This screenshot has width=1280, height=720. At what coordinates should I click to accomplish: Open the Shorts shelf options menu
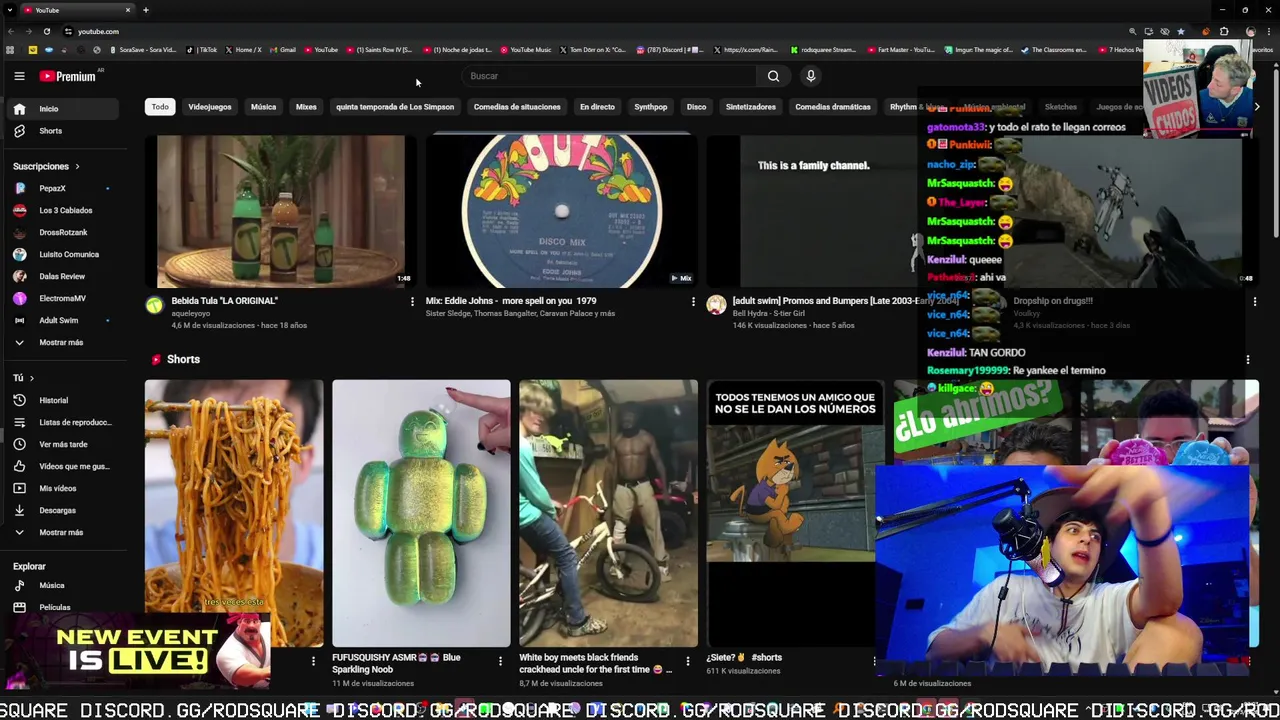pyautogui.click(x=1248, y=359)
